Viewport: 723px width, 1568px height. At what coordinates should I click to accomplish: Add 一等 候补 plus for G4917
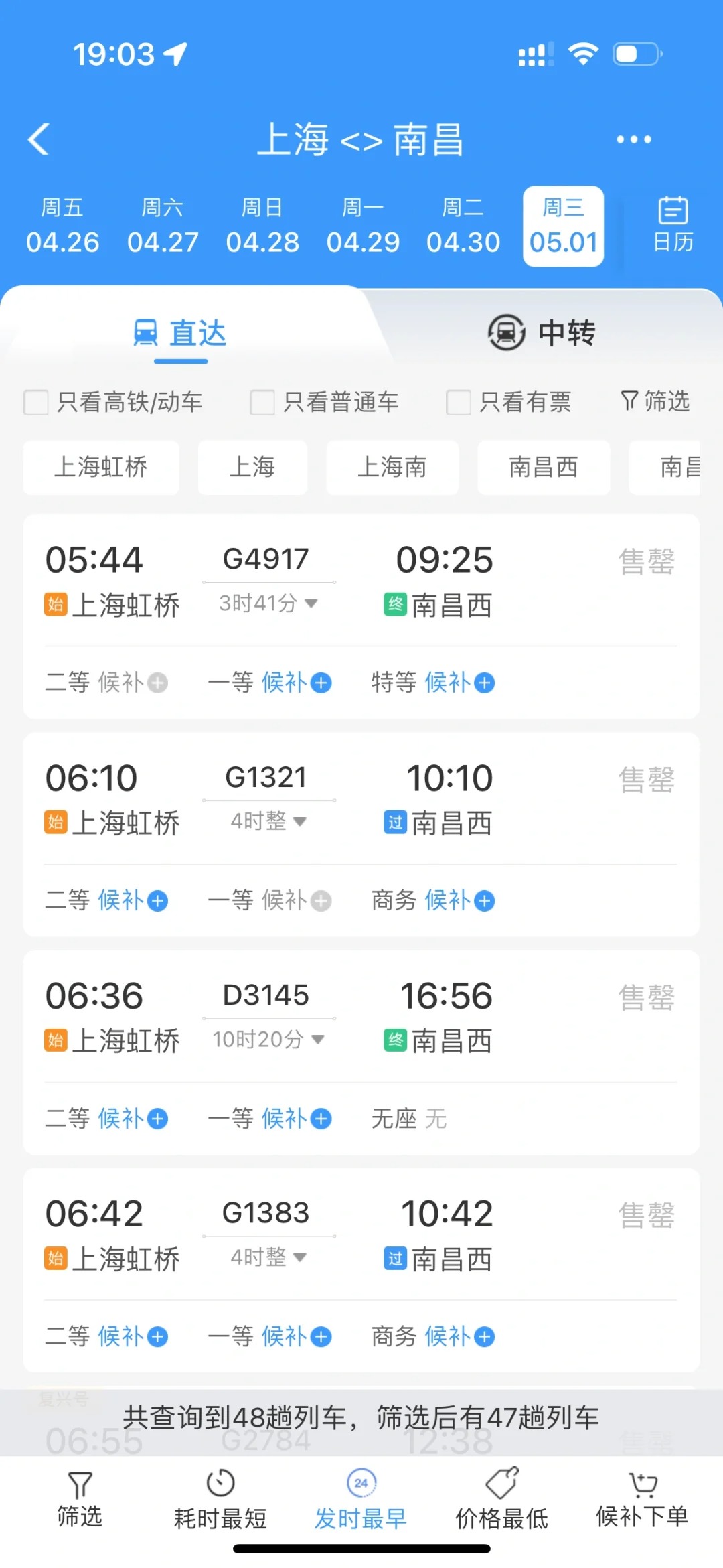click(321, 683)
